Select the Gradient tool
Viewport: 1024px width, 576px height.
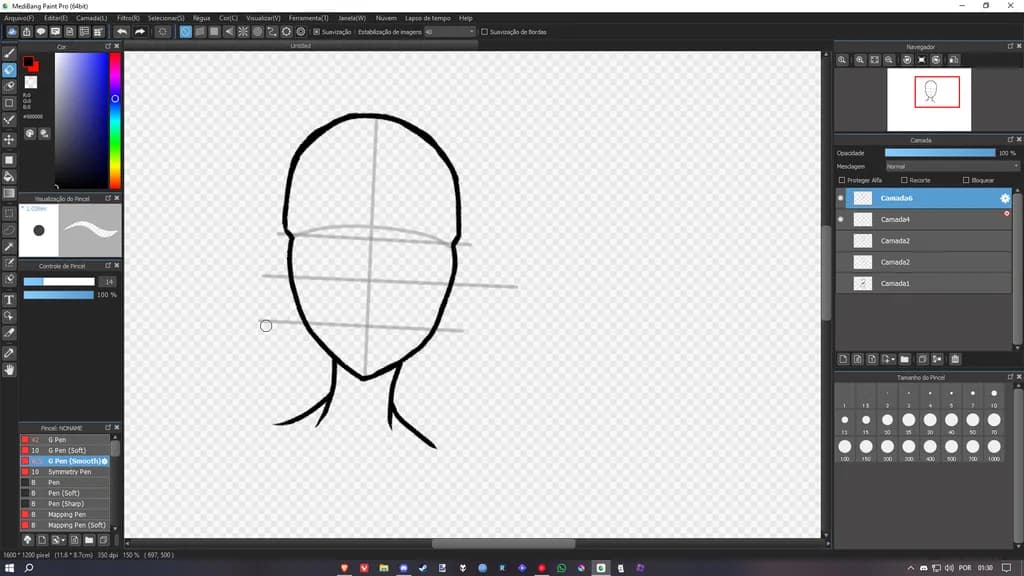pyautogui.click(x=9, y=193)
